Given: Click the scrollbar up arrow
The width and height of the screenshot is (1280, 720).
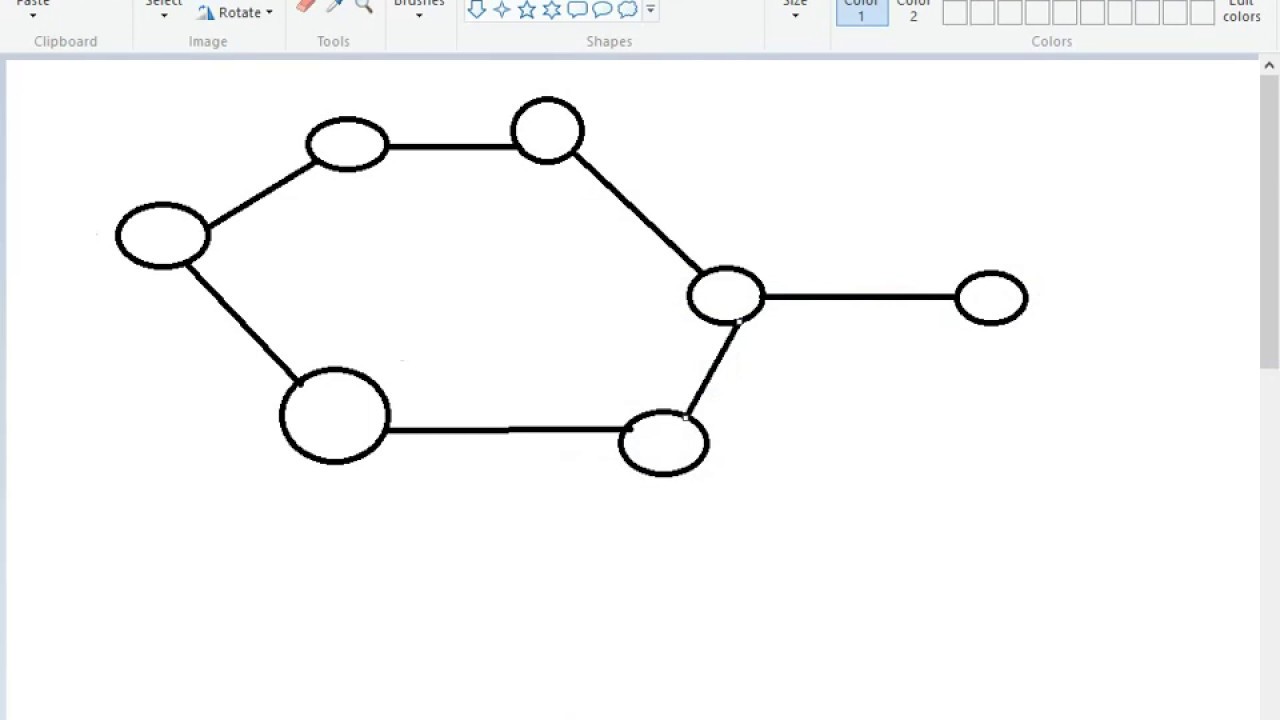Looking at the screenshot, I should click(x=1270, y=66).
